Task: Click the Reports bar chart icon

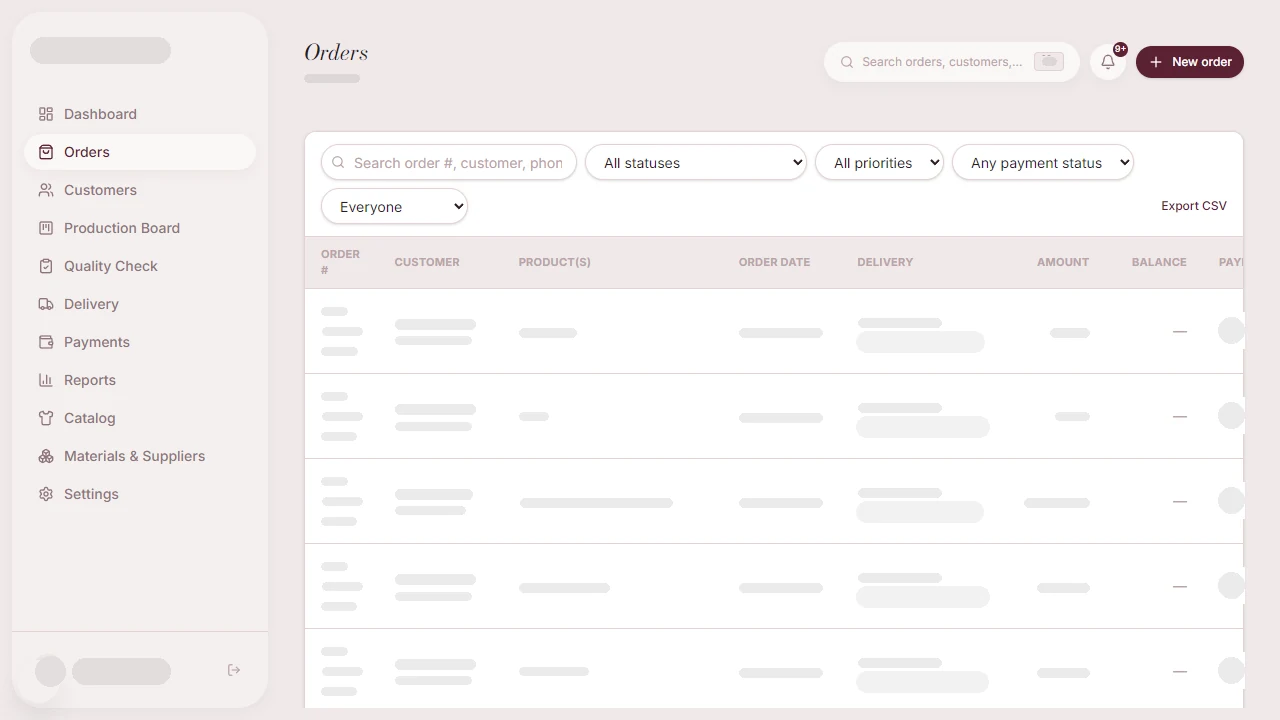Action: [46, 380]
